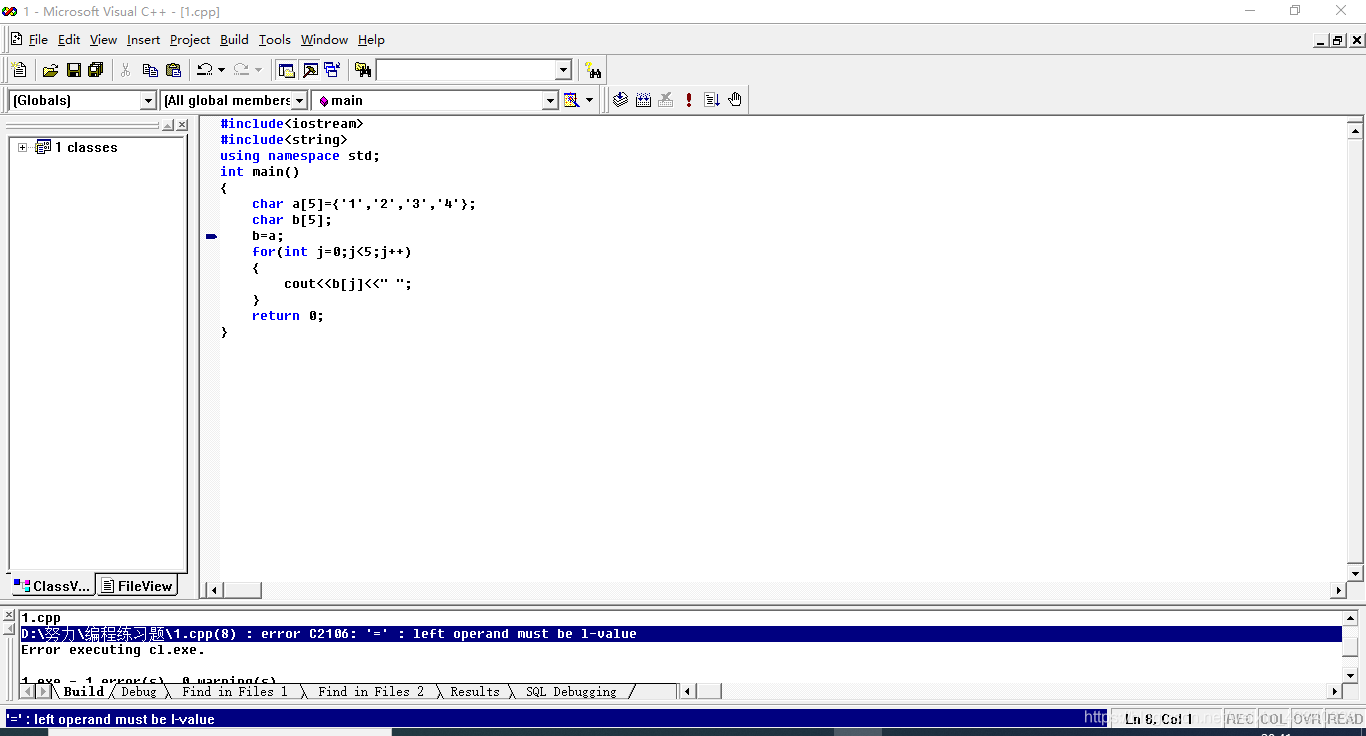Click the Build icon to build project

(x=643, y=99)
